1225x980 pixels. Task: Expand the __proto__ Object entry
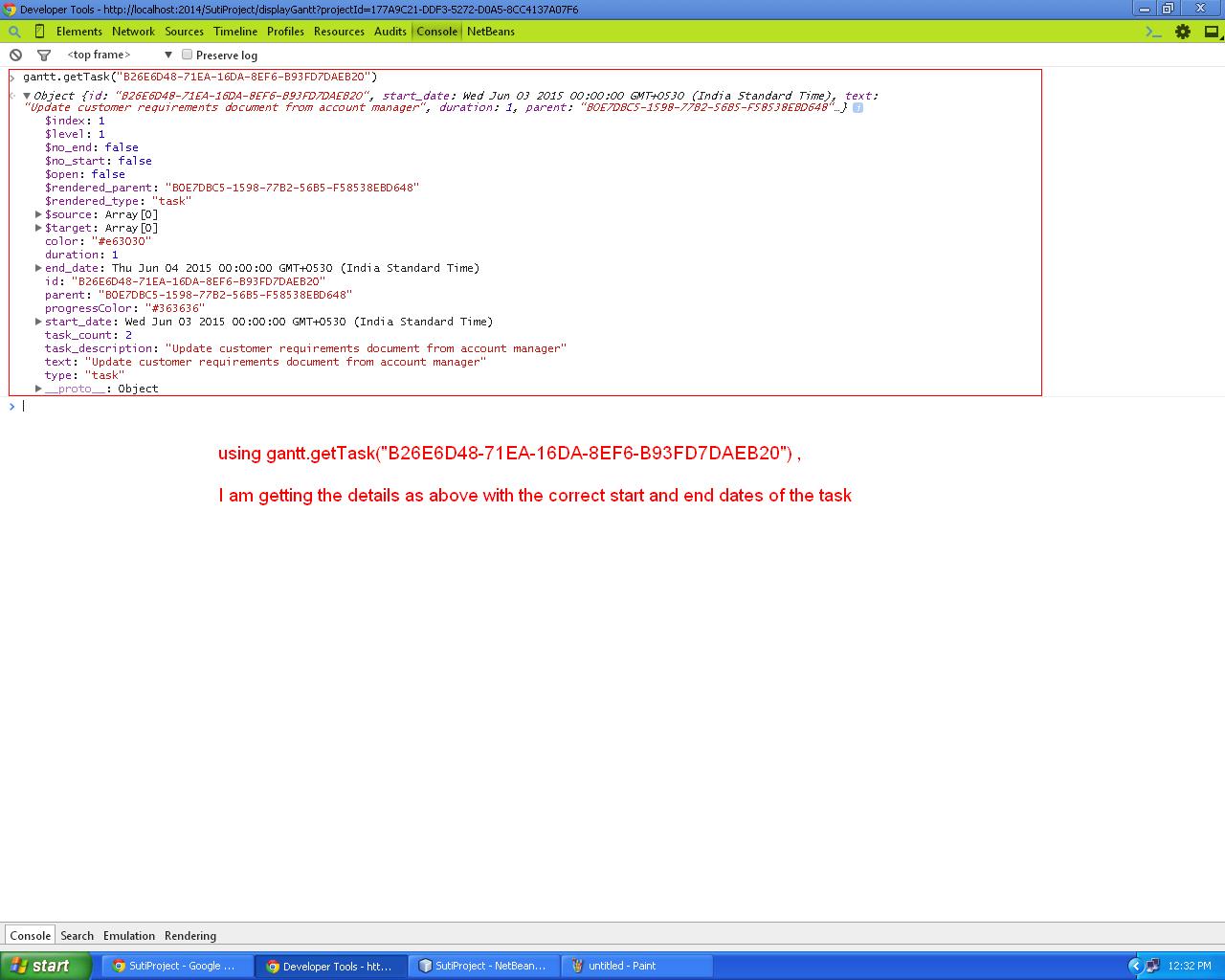click(x=38, y=389)
